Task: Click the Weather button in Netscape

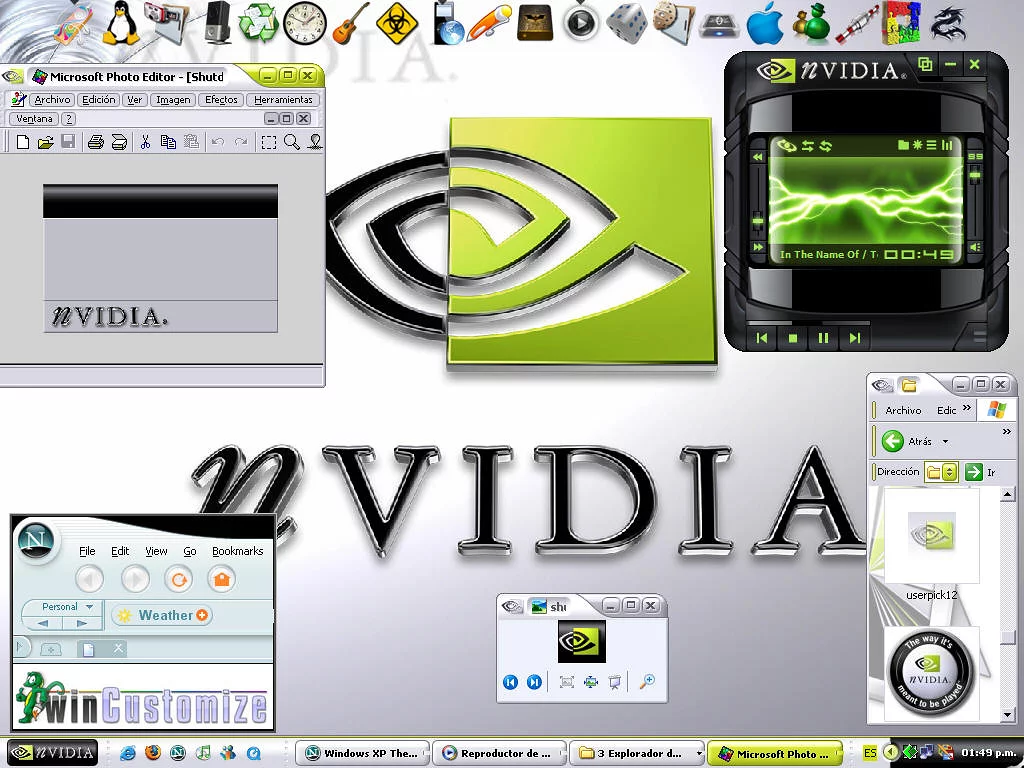Action: [x=162, y=615]
